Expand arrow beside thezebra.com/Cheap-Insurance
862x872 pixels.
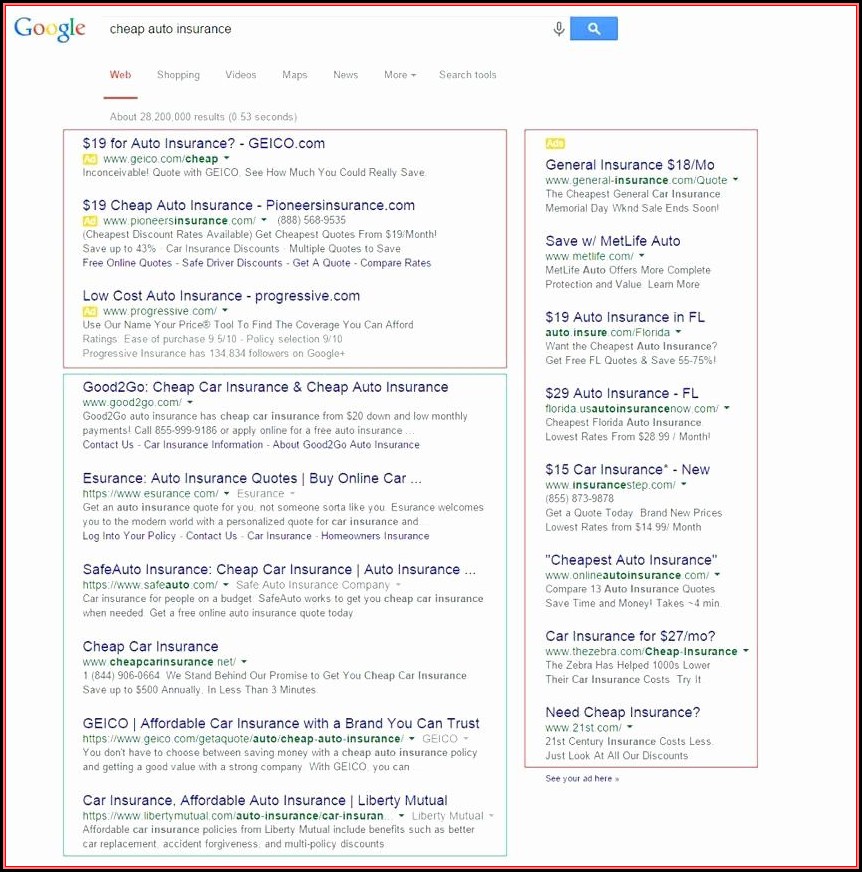746,651
